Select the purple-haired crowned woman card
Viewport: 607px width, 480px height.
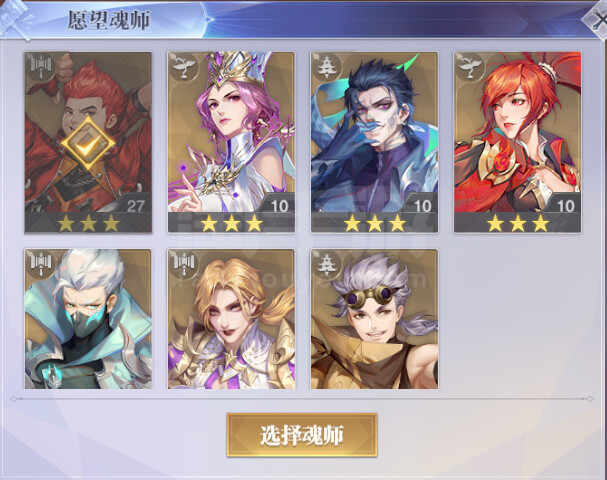tap(231, 142)
